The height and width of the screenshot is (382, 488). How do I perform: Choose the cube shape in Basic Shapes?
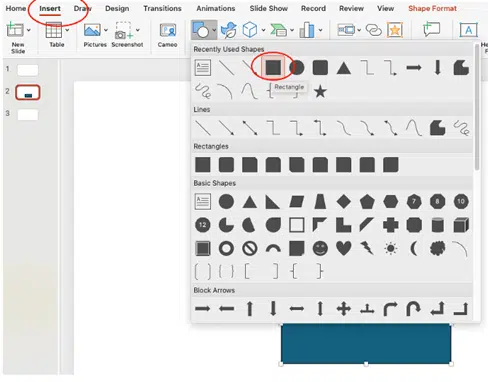click(461, 225)
